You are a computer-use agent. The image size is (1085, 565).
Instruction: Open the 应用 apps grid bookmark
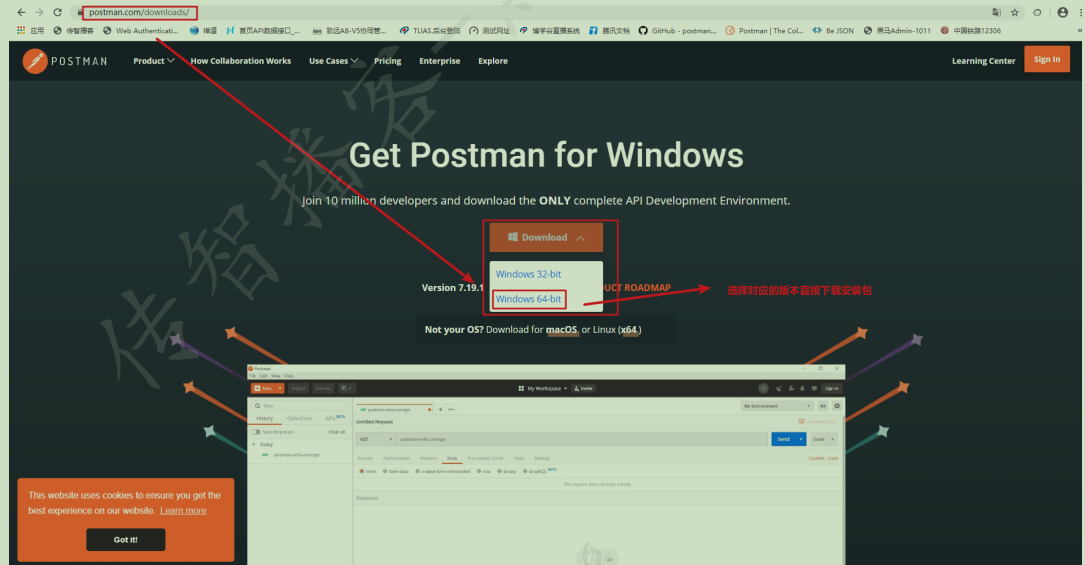(30, 30)
